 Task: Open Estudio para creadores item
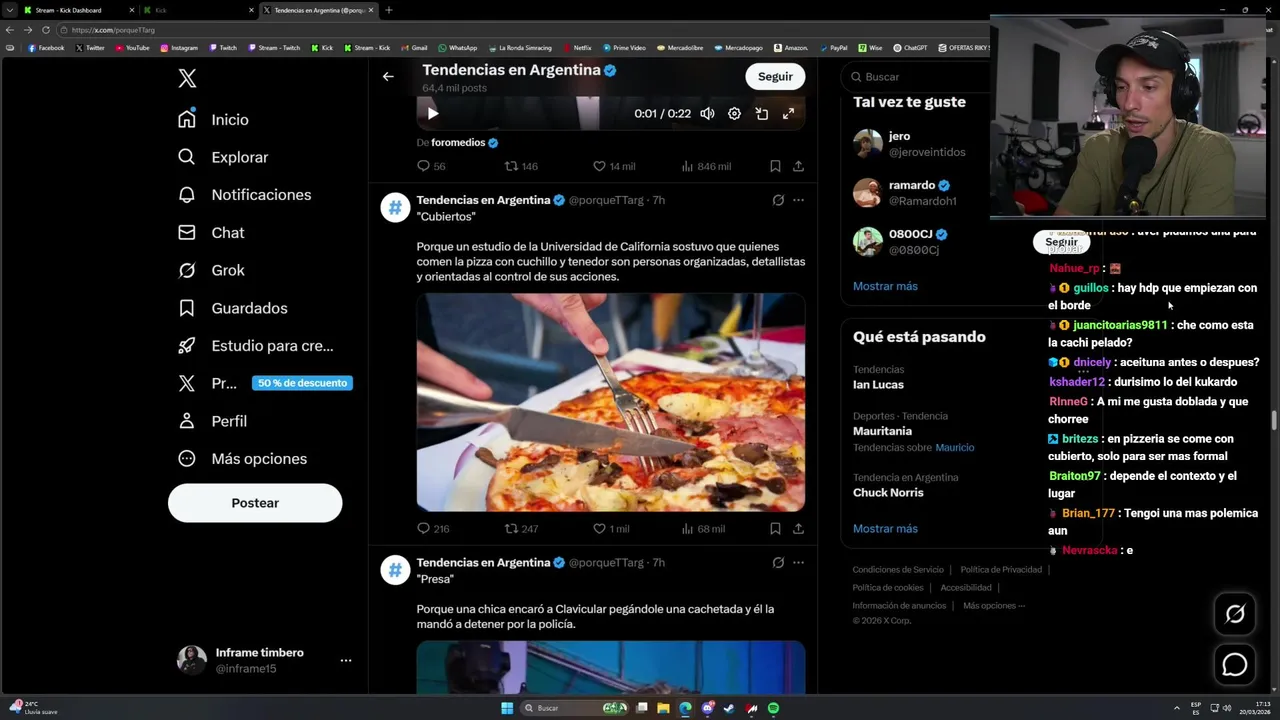(x=255, y=346)
